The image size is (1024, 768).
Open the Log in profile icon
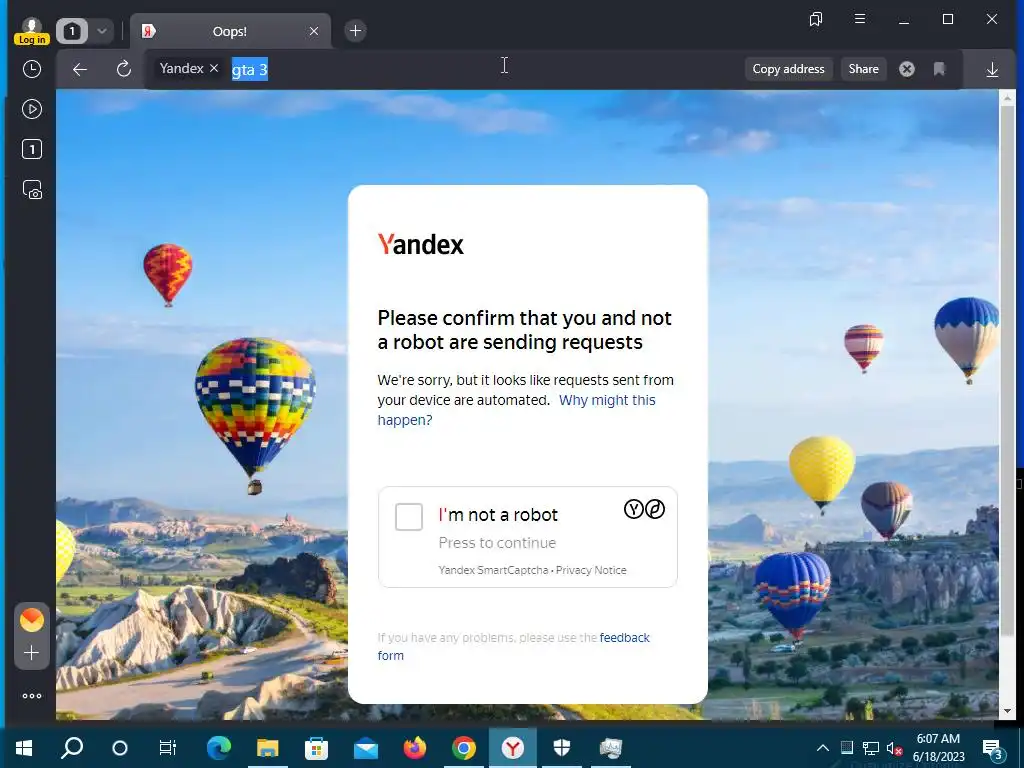31,31
